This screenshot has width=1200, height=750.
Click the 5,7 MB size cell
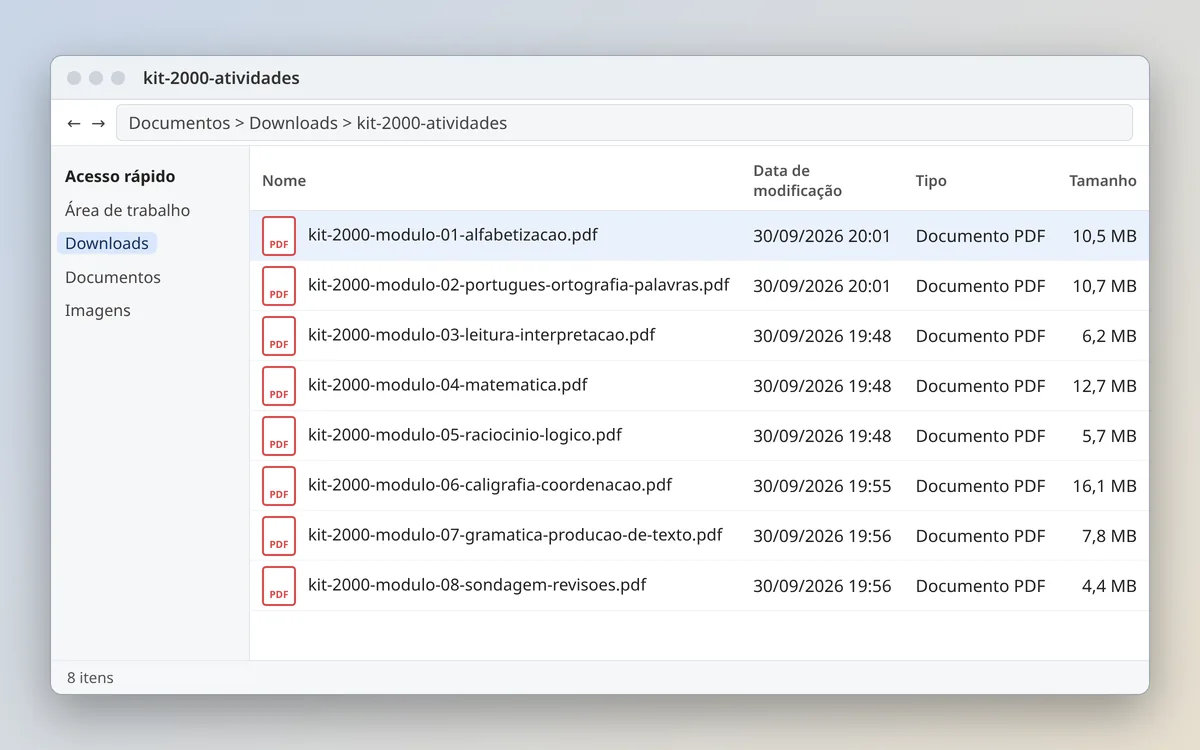coord(1109,436)
